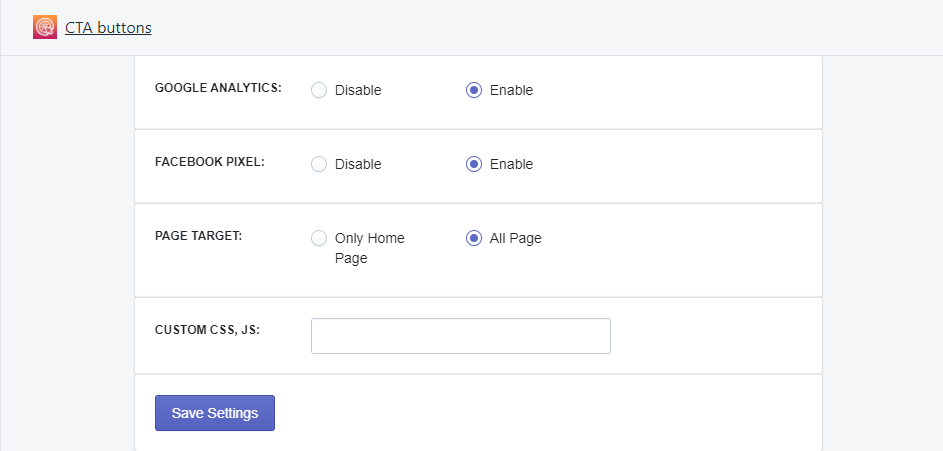943x451 pixels.
Task: Open the CTA buttons header link
Action: pyautogui.click(x=108, y=28)
